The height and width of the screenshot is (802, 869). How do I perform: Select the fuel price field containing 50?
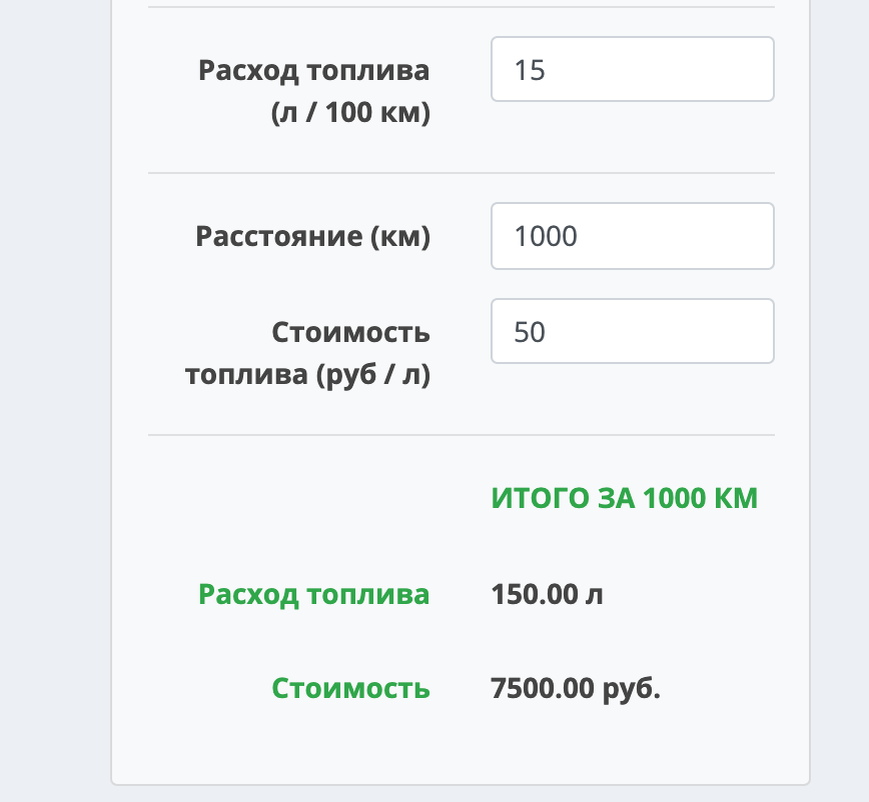coord(632,331)
